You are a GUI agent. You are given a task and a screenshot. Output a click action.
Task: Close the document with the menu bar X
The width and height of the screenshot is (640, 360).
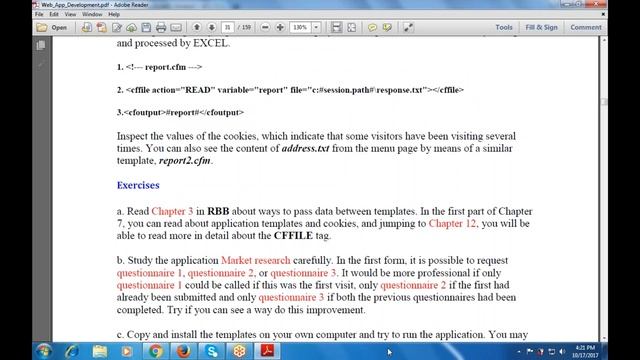tap(603, 14)
